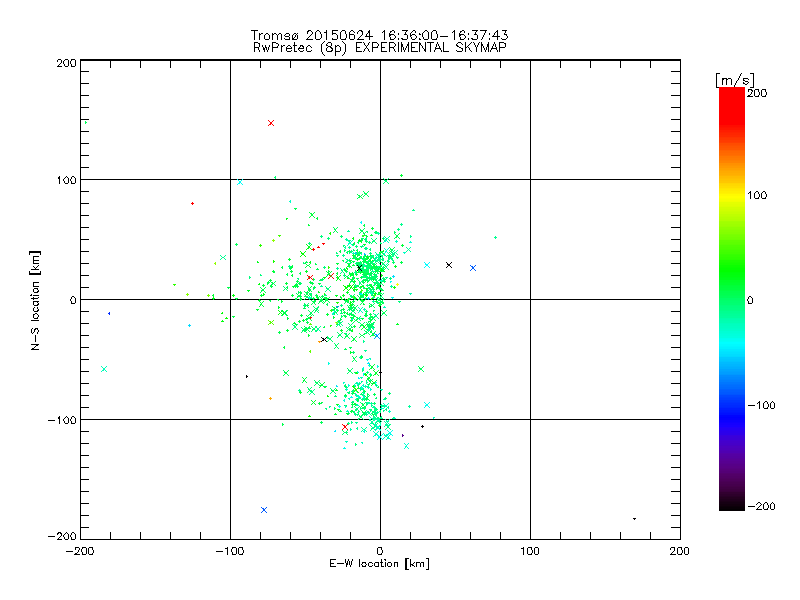Image resolution: width=800 pixels, height=600 pixels.
Task: Click the plot title 'Tromsø 20150624 16:36:00-16:37:43'
Action: 379,35
